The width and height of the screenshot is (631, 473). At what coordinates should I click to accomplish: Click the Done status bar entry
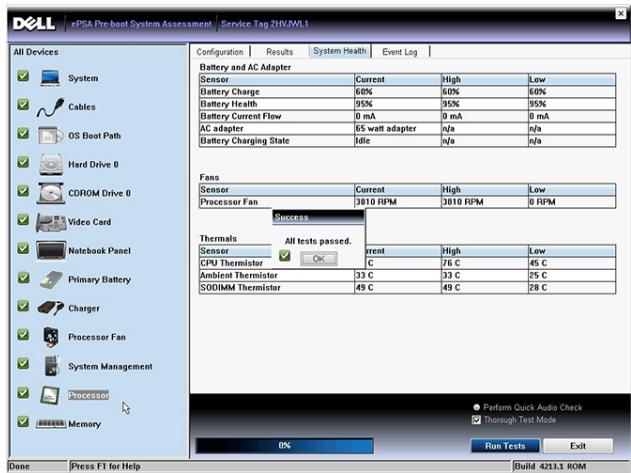click(19, 466)
